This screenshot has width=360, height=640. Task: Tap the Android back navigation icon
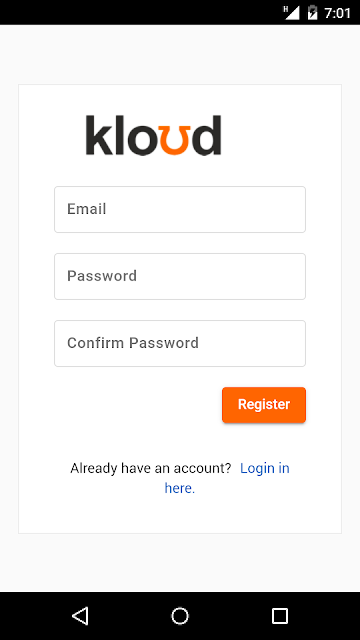[80, 616]
